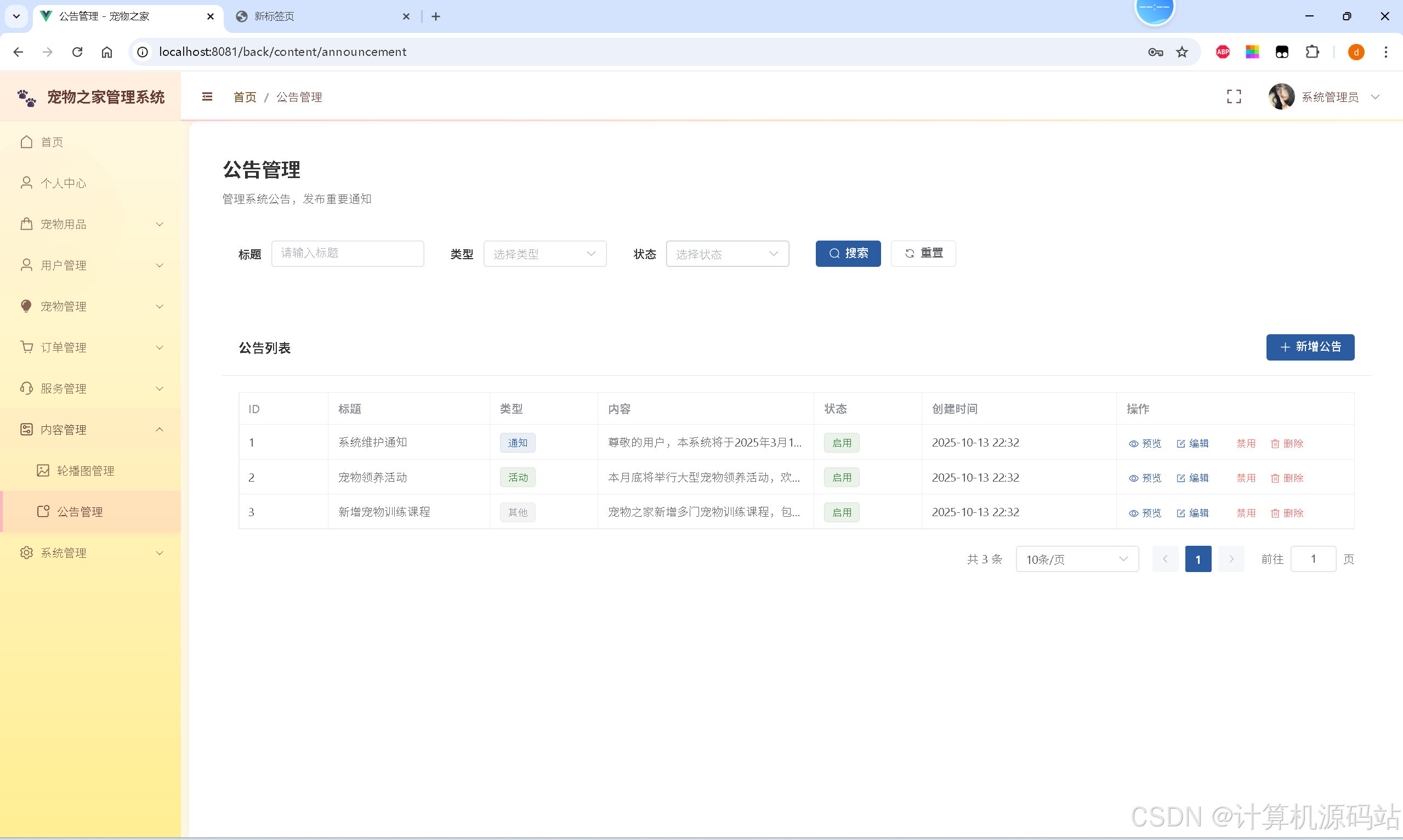1403x840 pixels.
Task: Click the 新增公告 button
Action: [1310, 347]
